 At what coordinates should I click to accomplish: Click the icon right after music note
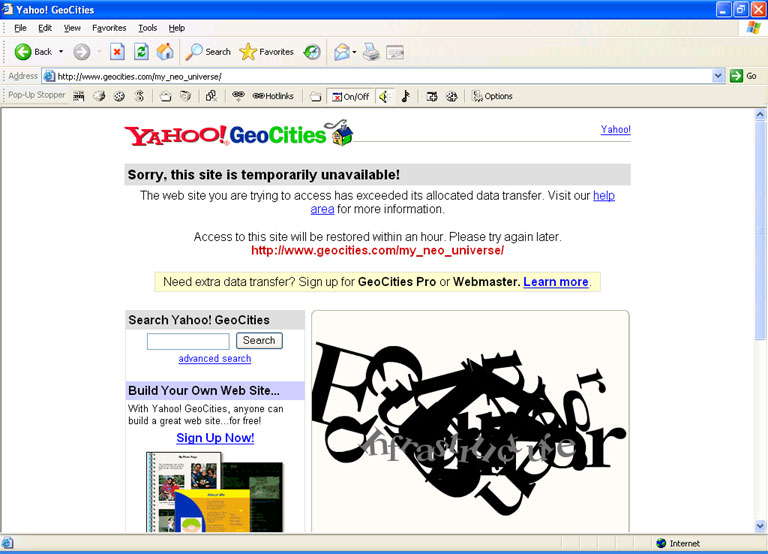click(x=432, y=96)
